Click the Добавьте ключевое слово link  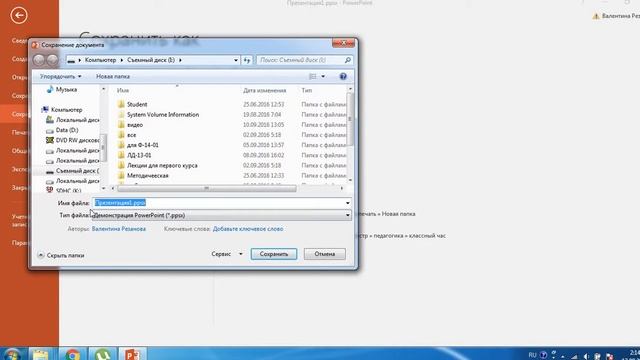[248, 229]
